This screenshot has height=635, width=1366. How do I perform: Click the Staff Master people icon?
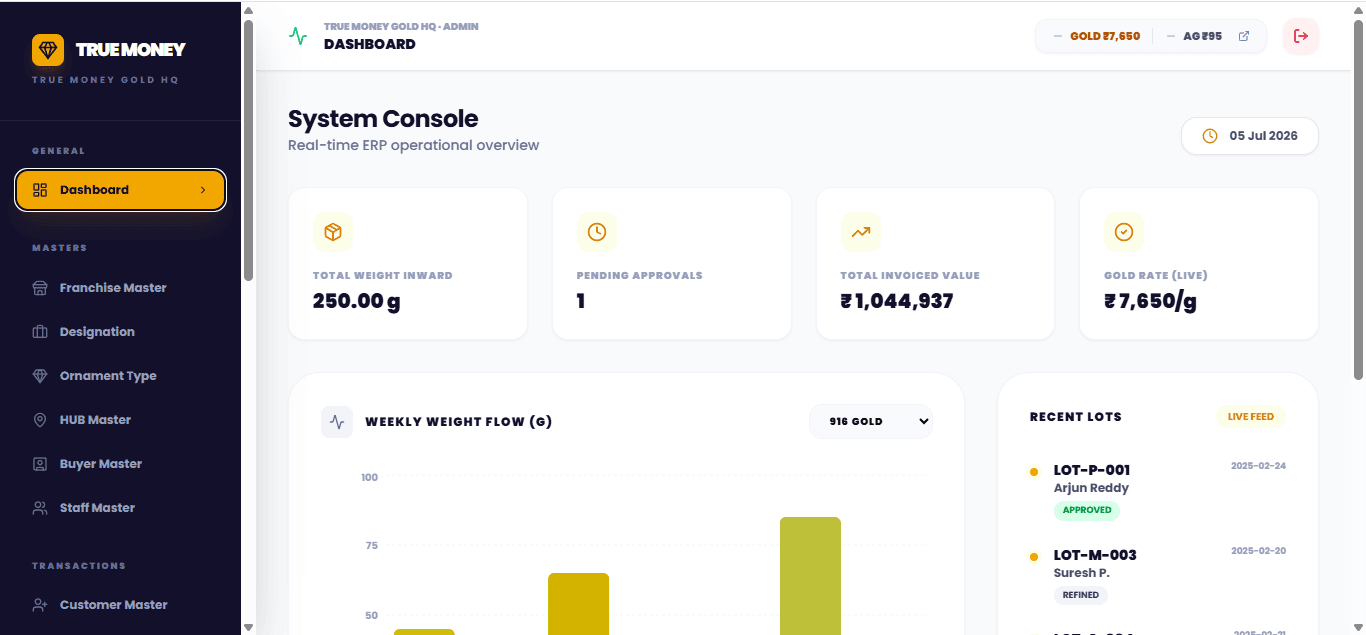click(40, 508)
